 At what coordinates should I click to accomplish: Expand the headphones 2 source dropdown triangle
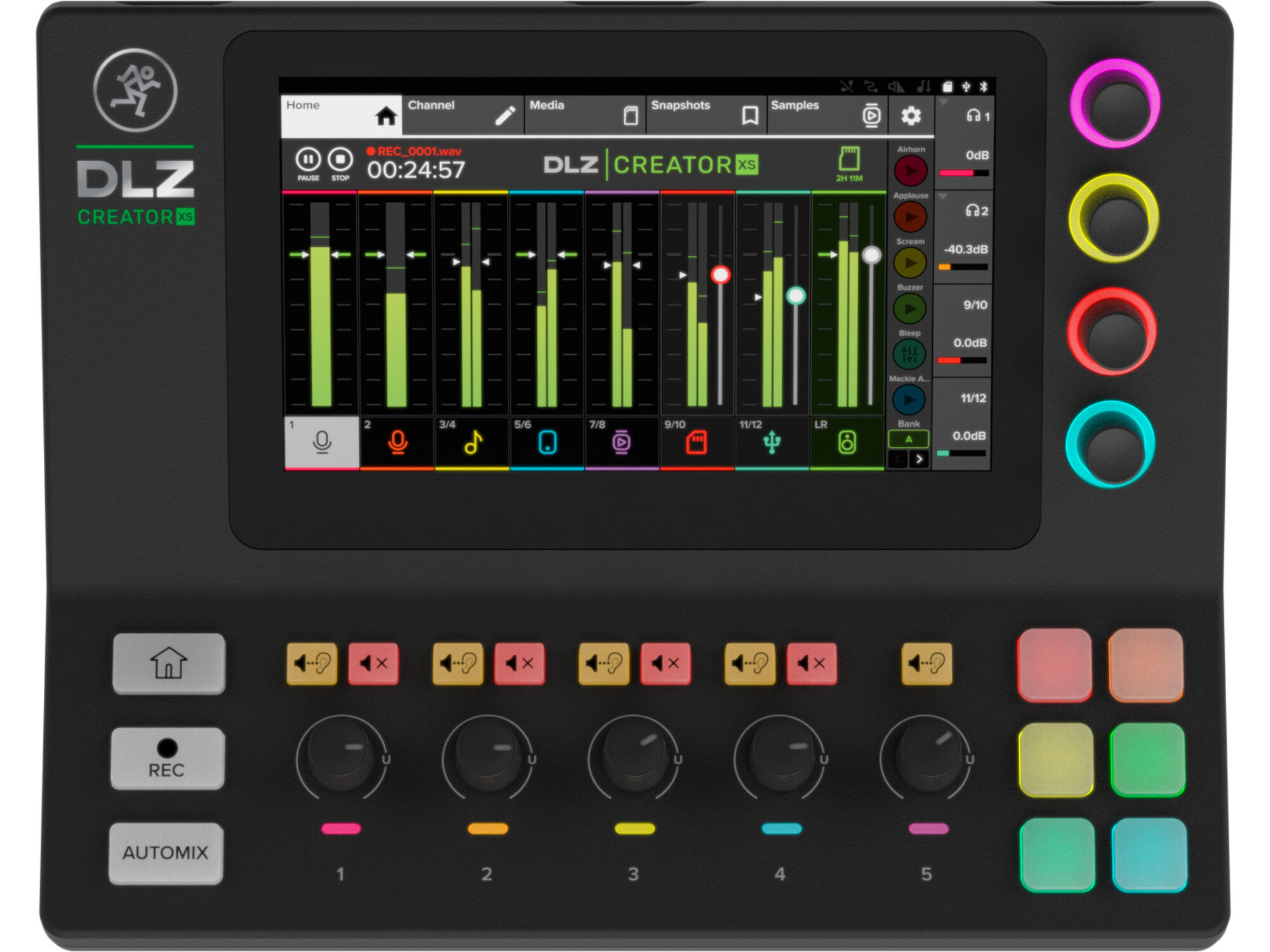943,197
